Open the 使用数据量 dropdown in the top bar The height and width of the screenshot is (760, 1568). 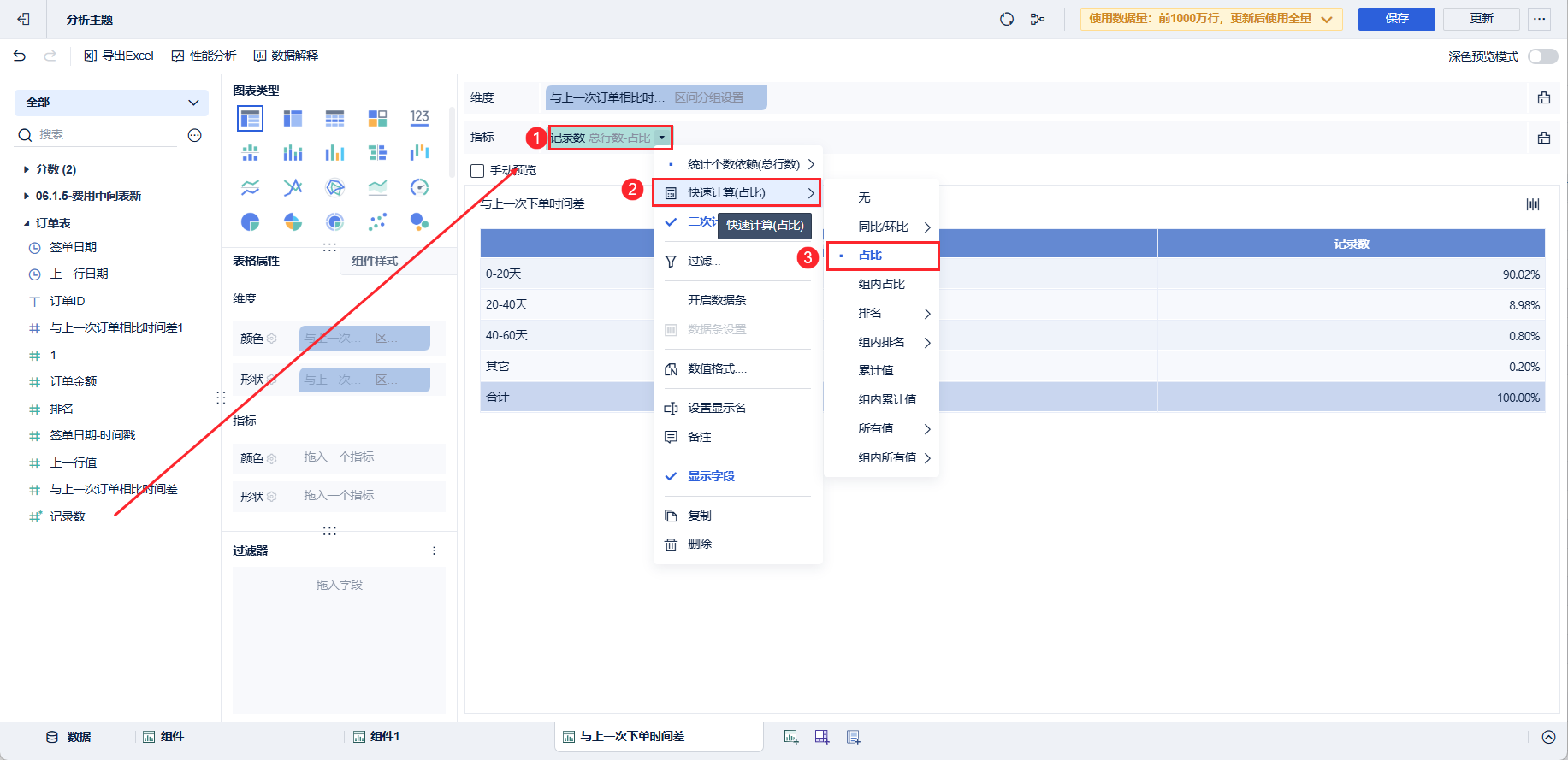point(1211,19)
